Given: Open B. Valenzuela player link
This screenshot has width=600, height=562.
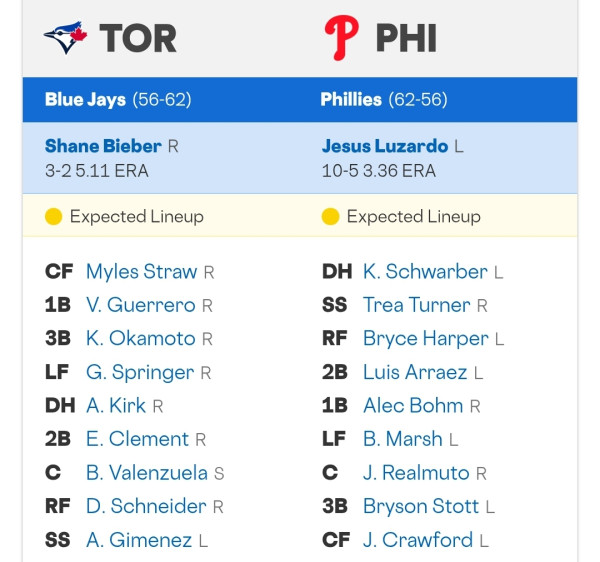Looking at the screenshot, I should 147,473.
